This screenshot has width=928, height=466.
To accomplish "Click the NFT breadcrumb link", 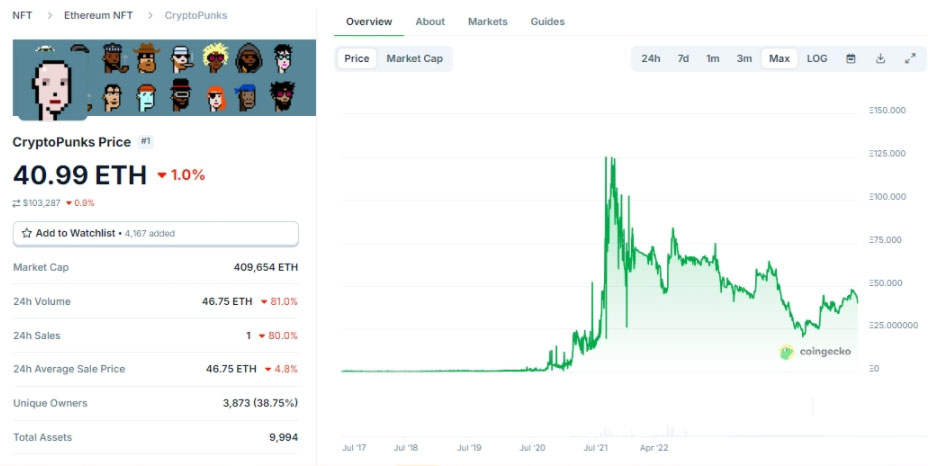I will pyautogui.click(x=22, y=16).
